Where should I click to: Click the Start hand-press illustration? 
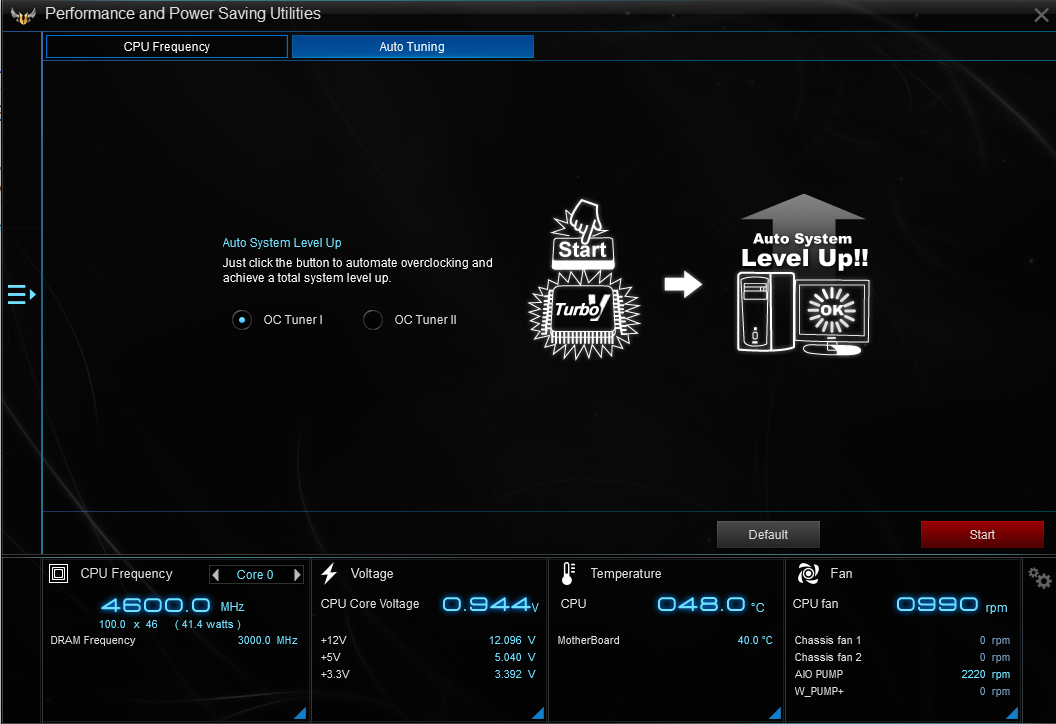(x=583, y=234)
